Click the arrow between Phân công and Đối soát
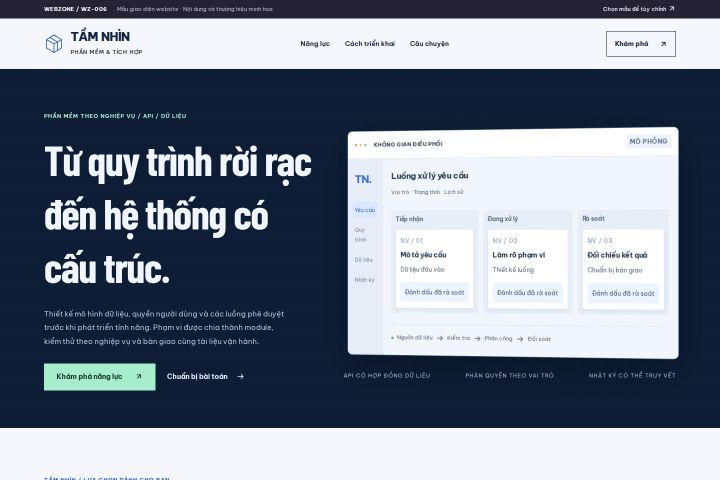This screenshot has height=480, width=720. coord(520,339)
